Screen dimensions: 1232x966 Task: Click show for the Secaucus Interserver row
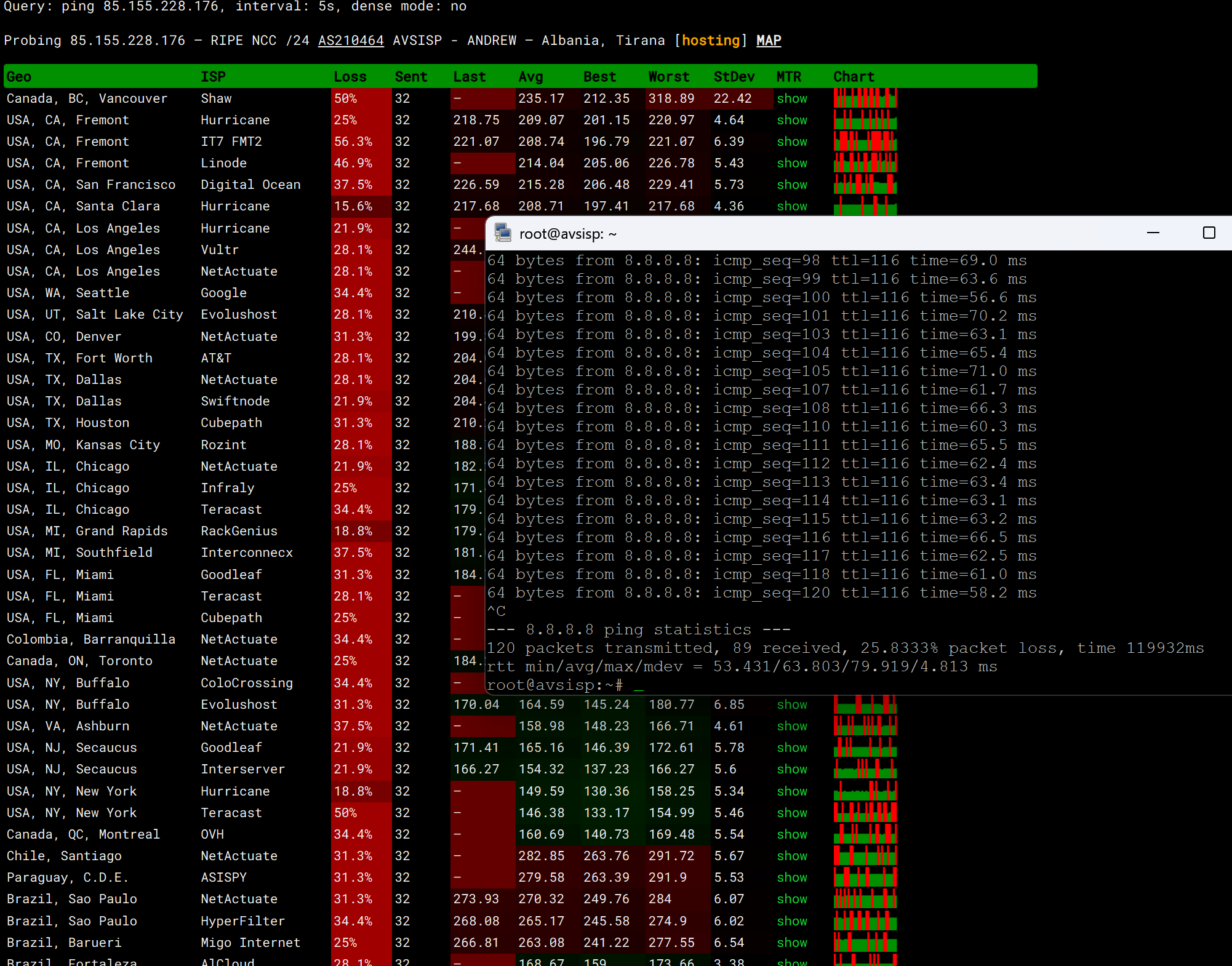point(792,769)
